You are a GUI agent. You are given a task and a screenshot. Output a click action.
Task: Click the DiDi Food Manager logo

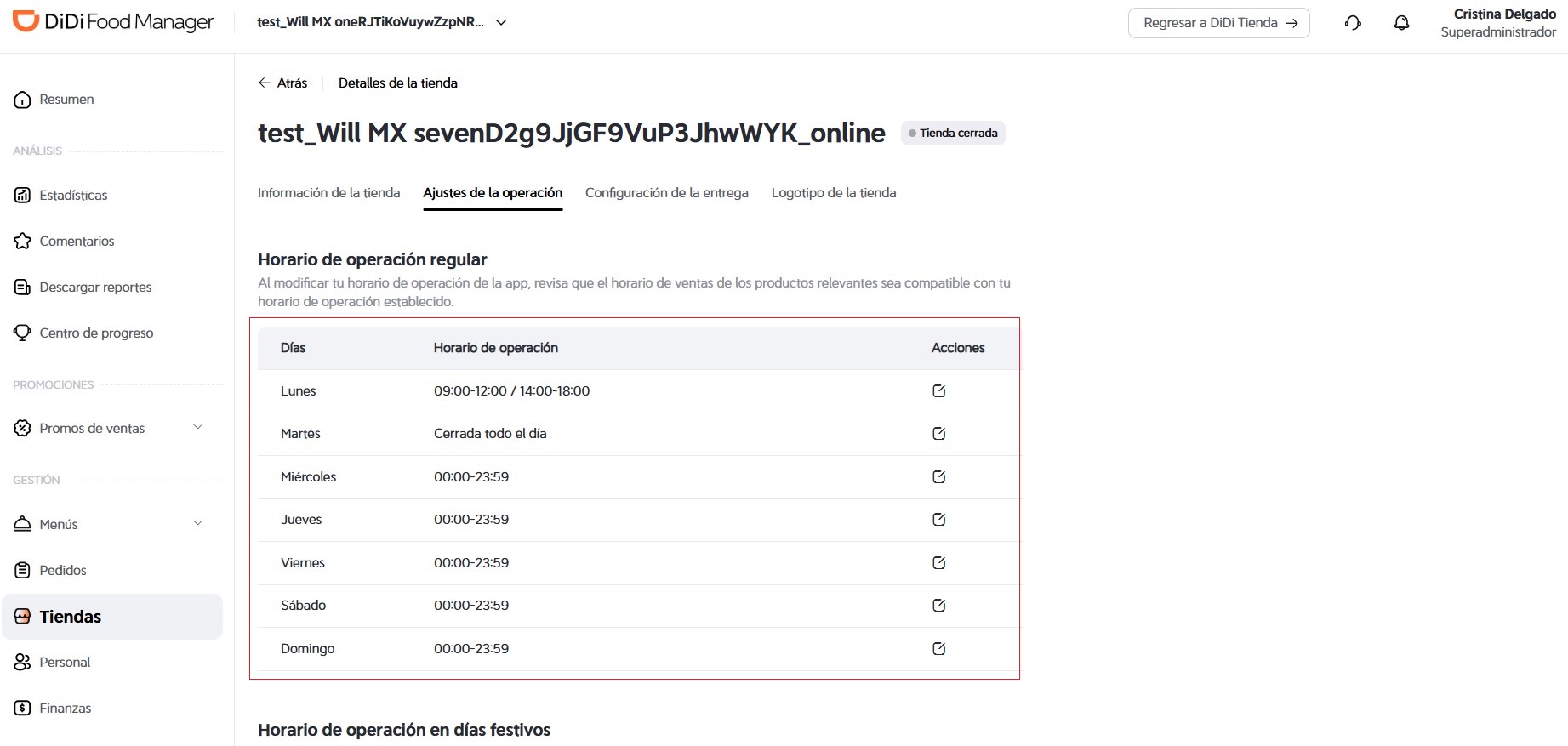click(113, 22)
